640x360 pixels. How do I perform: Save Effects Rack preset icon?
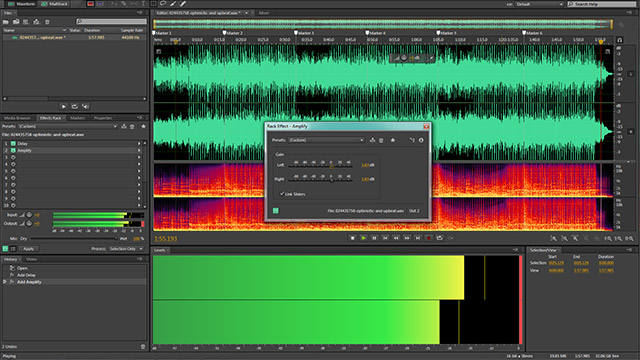(124, 127)
